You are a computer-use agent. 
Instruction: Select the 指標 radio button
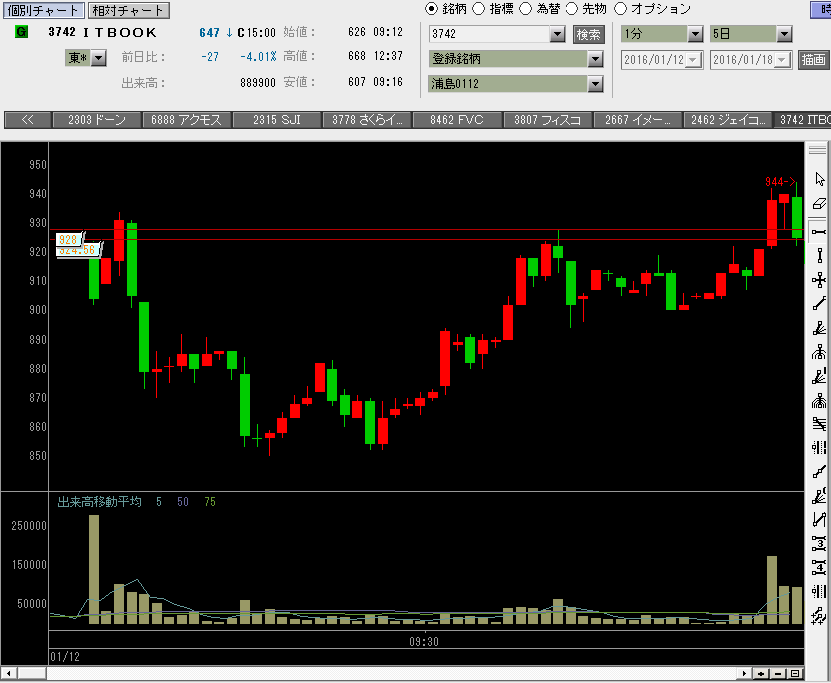coord(478,8)
